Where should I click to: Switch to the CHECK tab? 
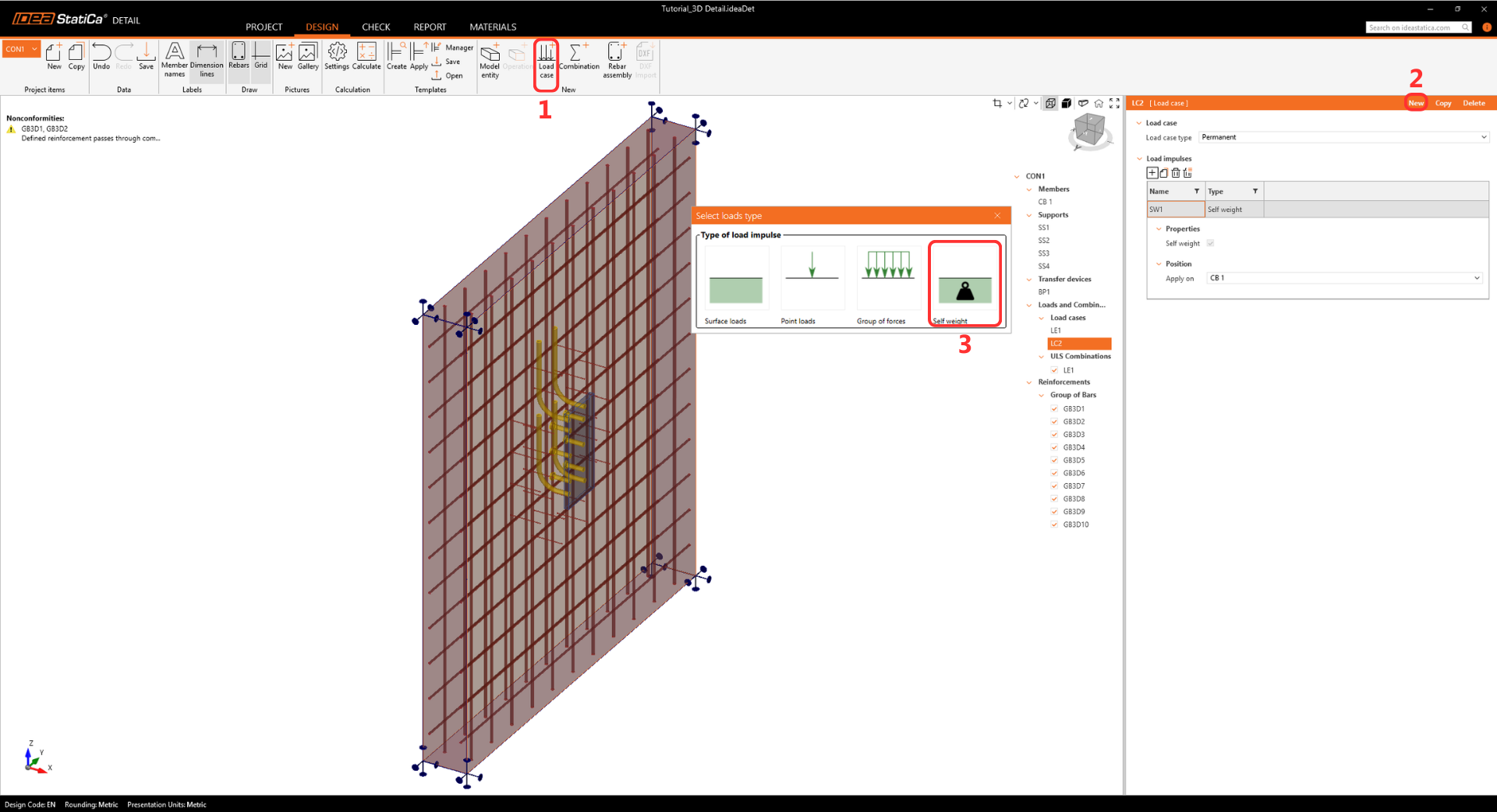pyautogui.click(x=376, y=27)
